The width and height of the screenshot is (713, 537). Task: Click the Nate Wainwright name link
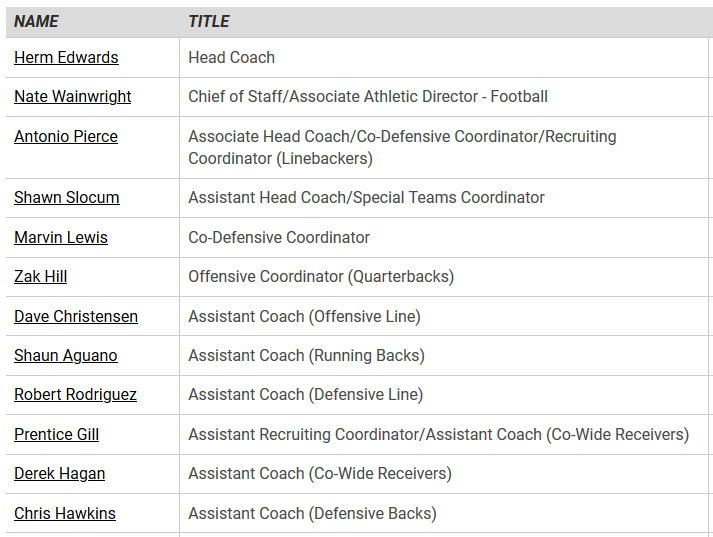pyautogui.click(x=72, y=97)
